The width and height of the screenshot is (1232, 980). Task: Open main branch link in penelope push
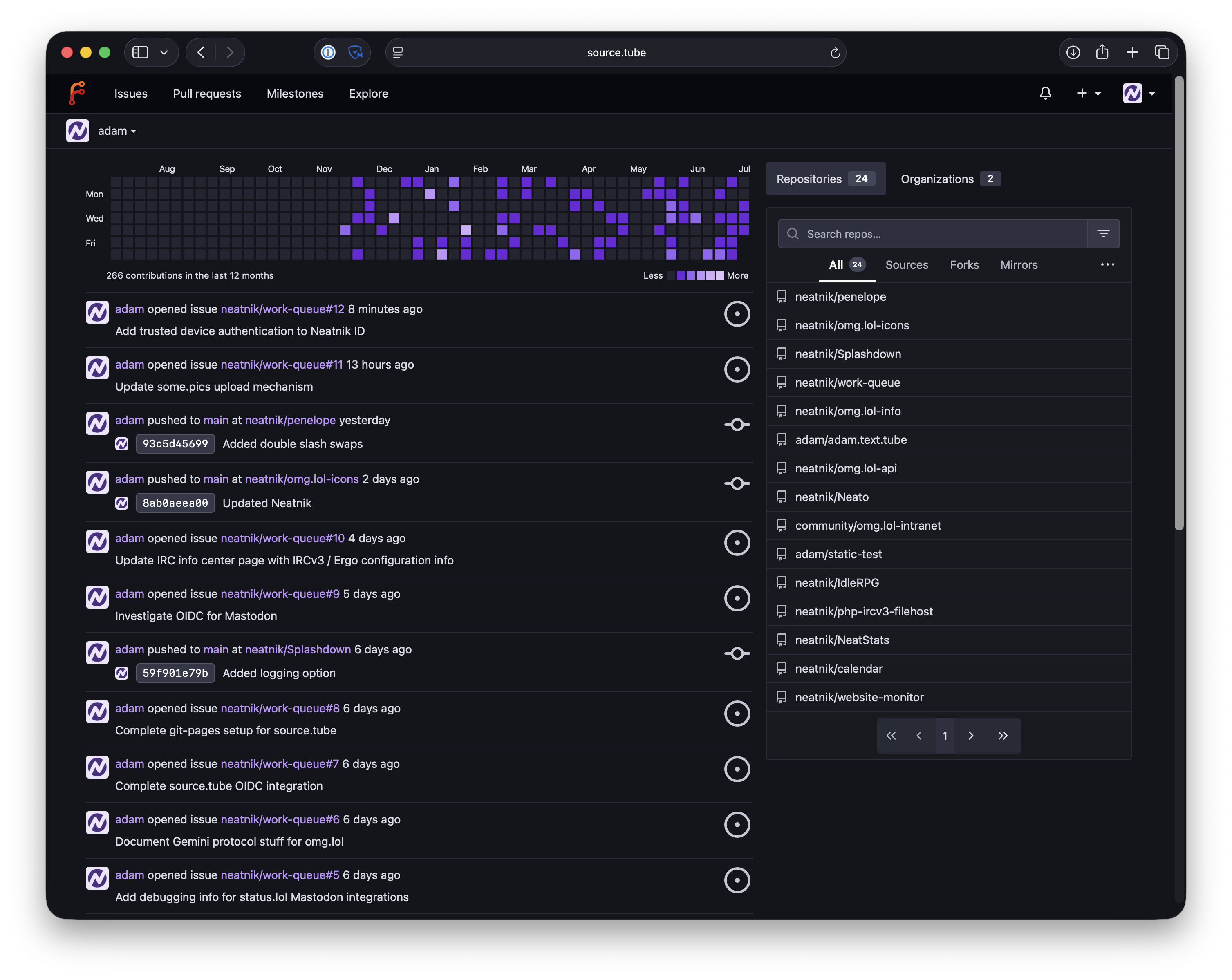215,420
